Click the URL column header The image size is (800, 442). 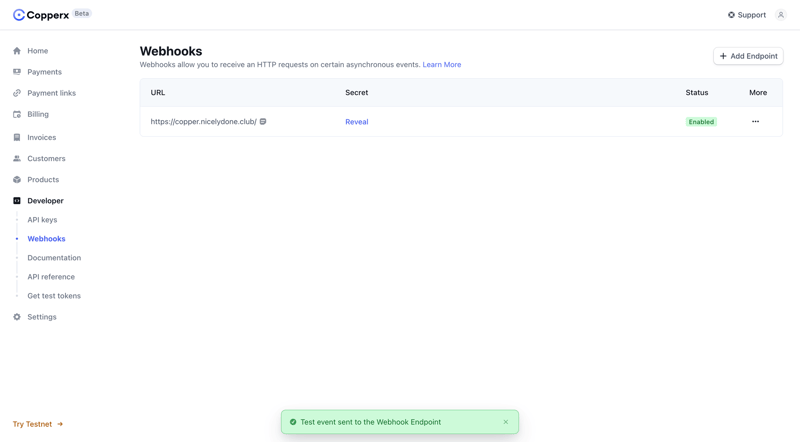pyautogui.click(x=158, y=92)
